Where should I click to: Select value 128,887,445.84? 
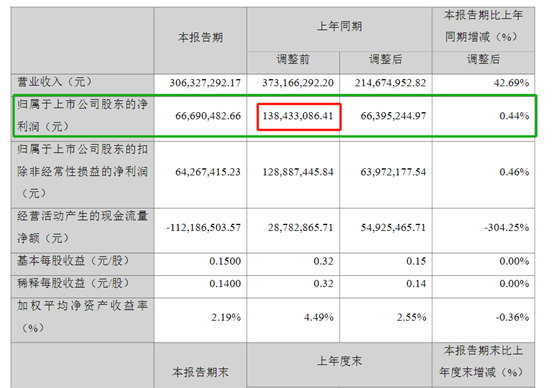[x=298, y=172]
